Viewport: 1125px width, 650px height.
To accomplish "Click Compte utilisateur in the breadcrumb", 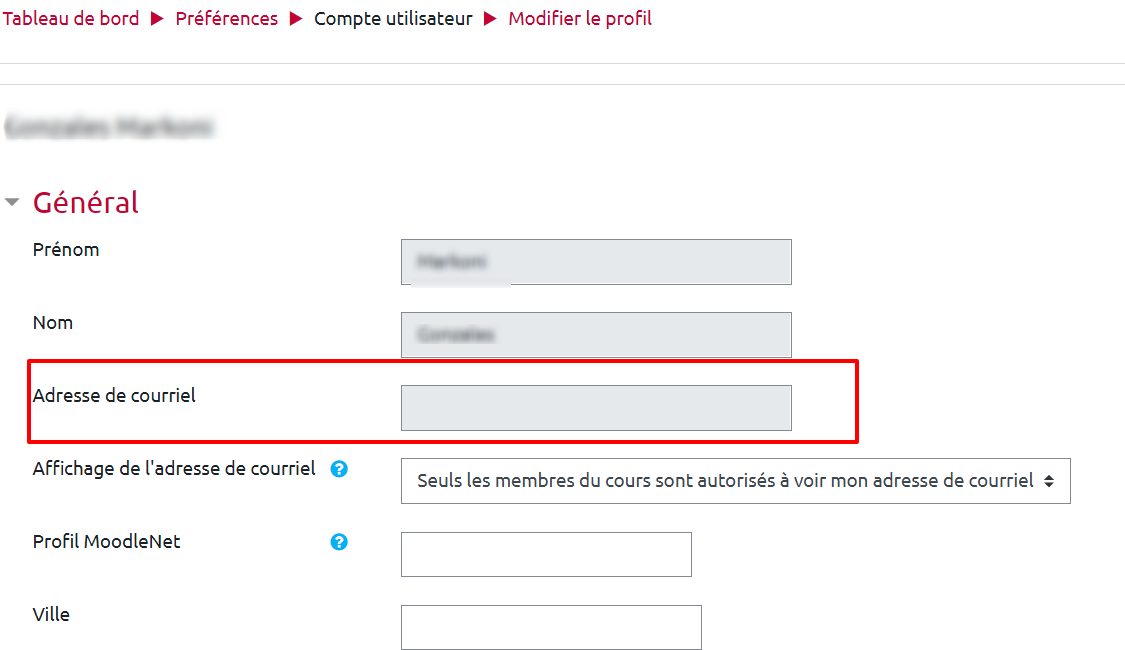I will pyautogui.click(x=393, y=19).
